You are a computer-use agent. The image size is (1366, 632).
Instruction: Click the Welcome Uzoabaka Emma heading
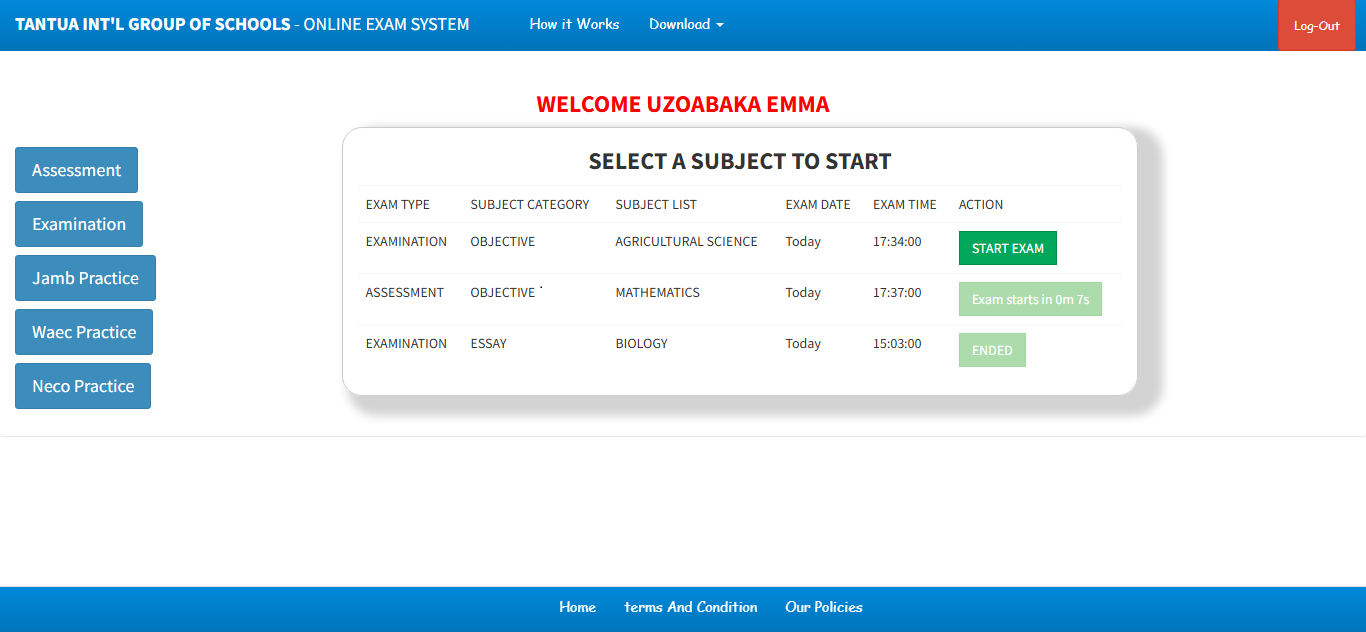(x=683, y=104)
